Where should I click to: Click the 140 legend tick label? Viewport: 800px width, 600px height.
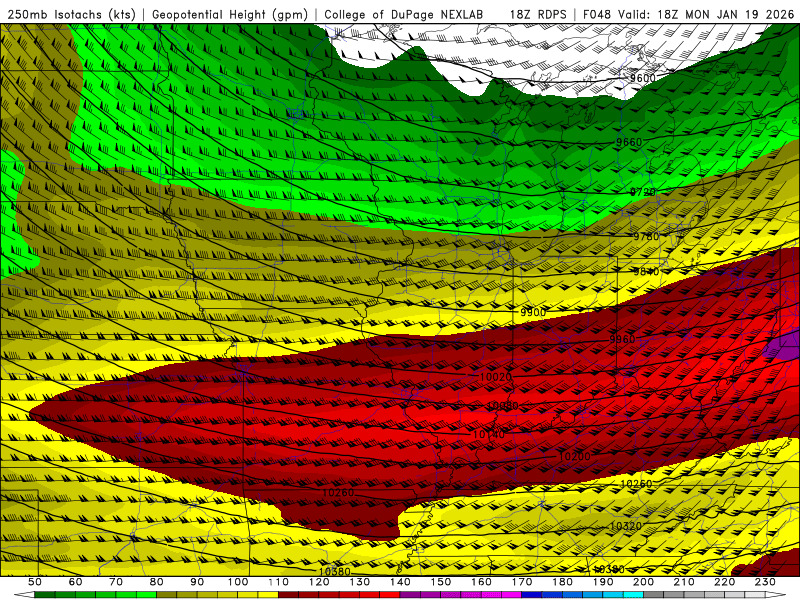tap(400, 582)
